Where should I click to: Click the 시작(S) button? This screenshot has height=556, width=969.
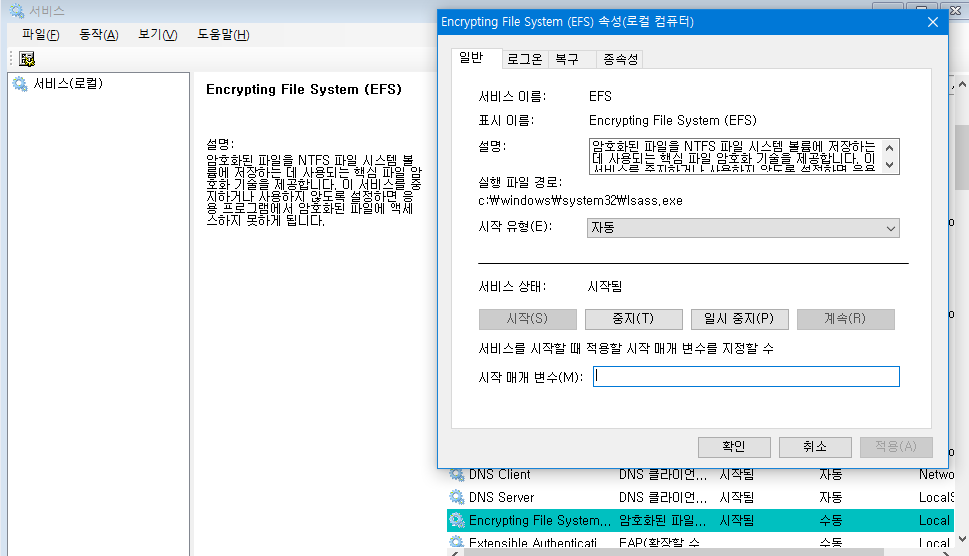pos(527,319)
